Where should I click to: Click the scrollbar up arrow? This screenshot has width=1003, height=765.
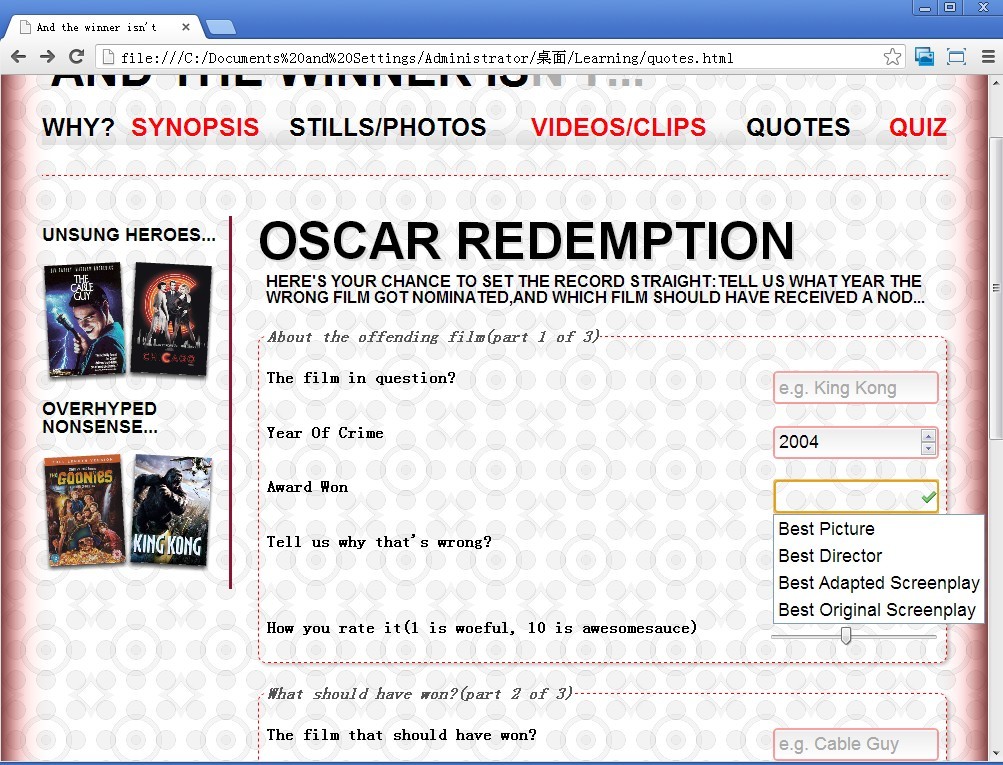point(996,83)
